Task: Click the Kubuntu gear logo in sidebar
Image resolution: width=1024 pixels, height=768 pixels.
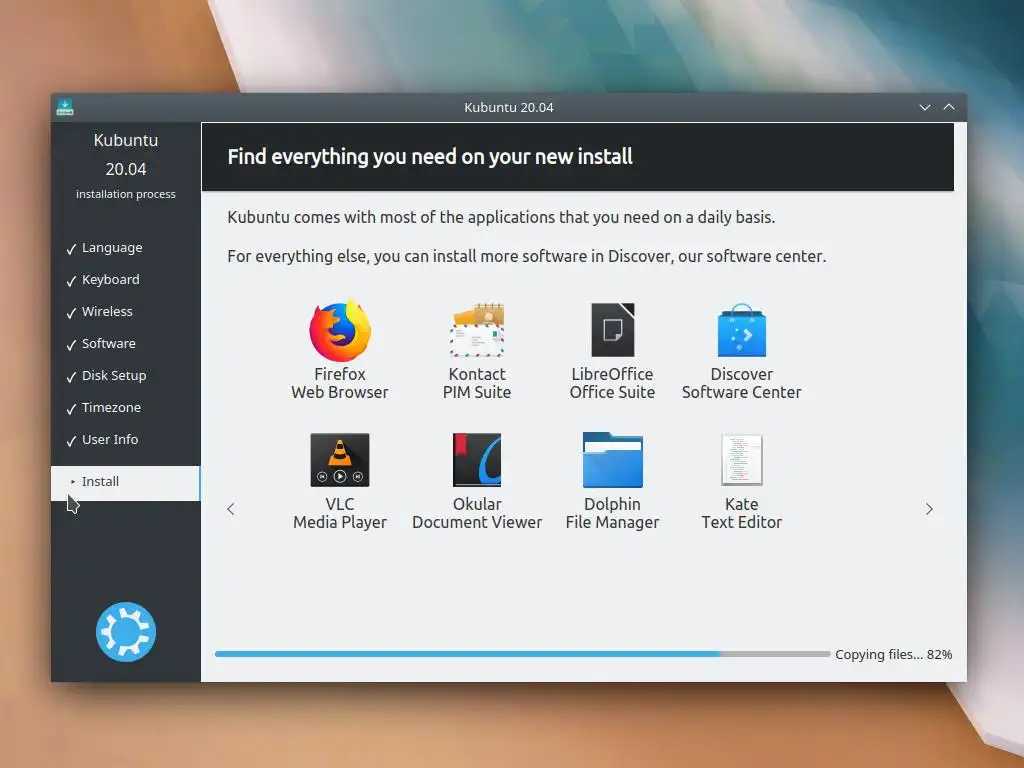Action: pos(125,632)
